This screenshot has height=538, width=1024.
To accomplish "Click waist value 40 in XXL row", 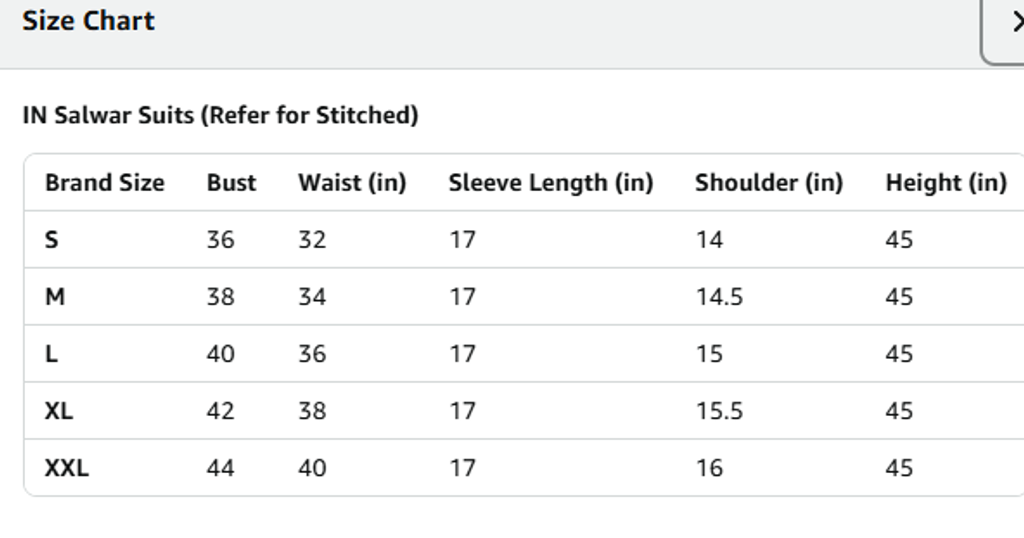I will tap(312, 468).
